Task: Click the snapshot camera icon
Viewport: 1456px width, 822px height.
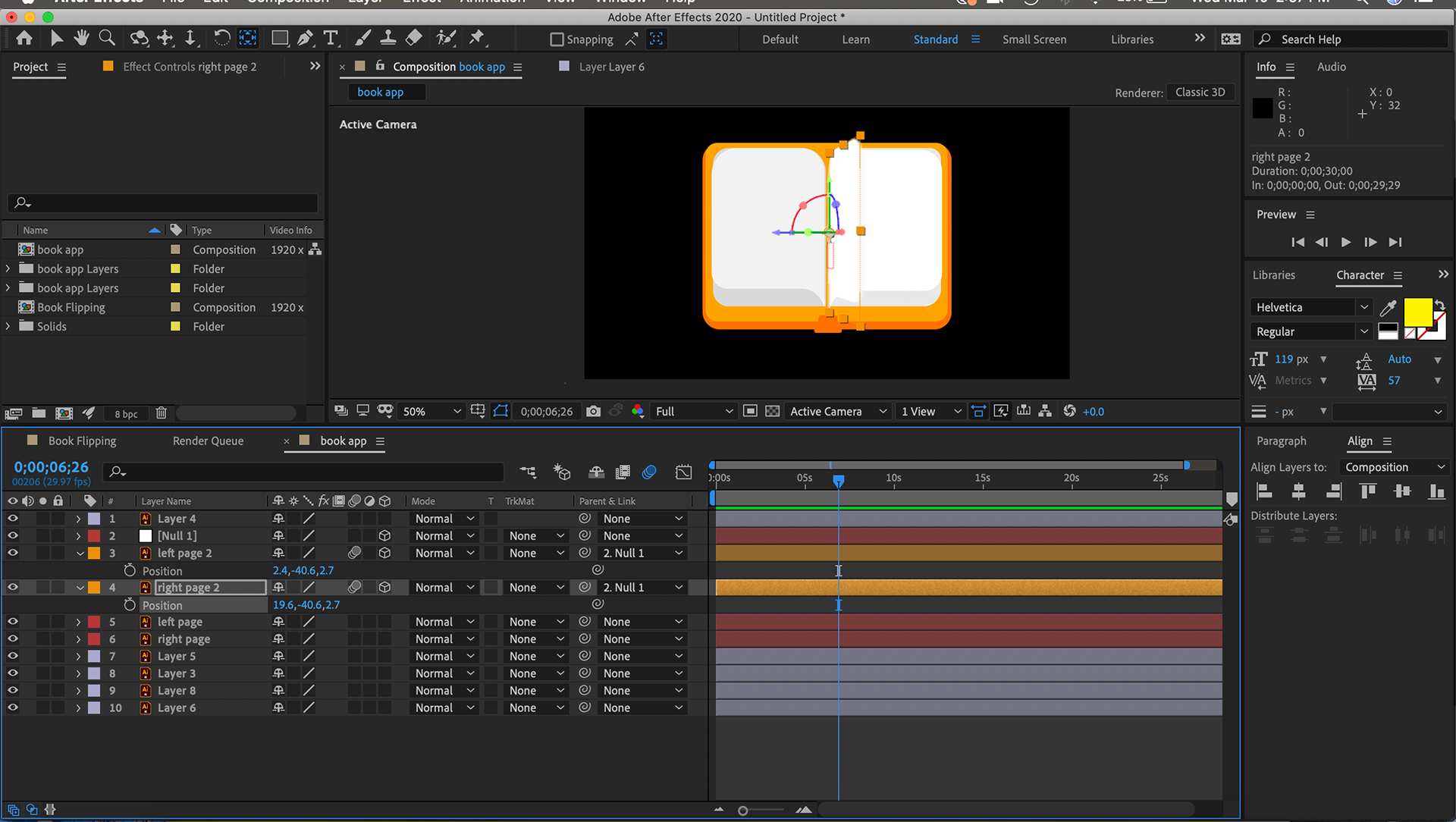Action: tap(594, 411)
